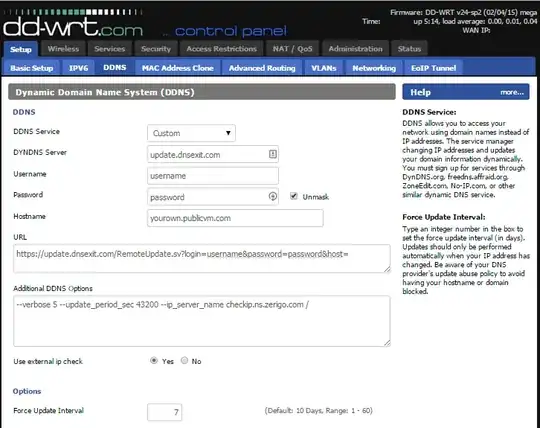Viewport: 540px width, 428px height.
Task: Go to the Advanced Routing sub-tab
Action: pyautogui.click(x=262, y=68)
